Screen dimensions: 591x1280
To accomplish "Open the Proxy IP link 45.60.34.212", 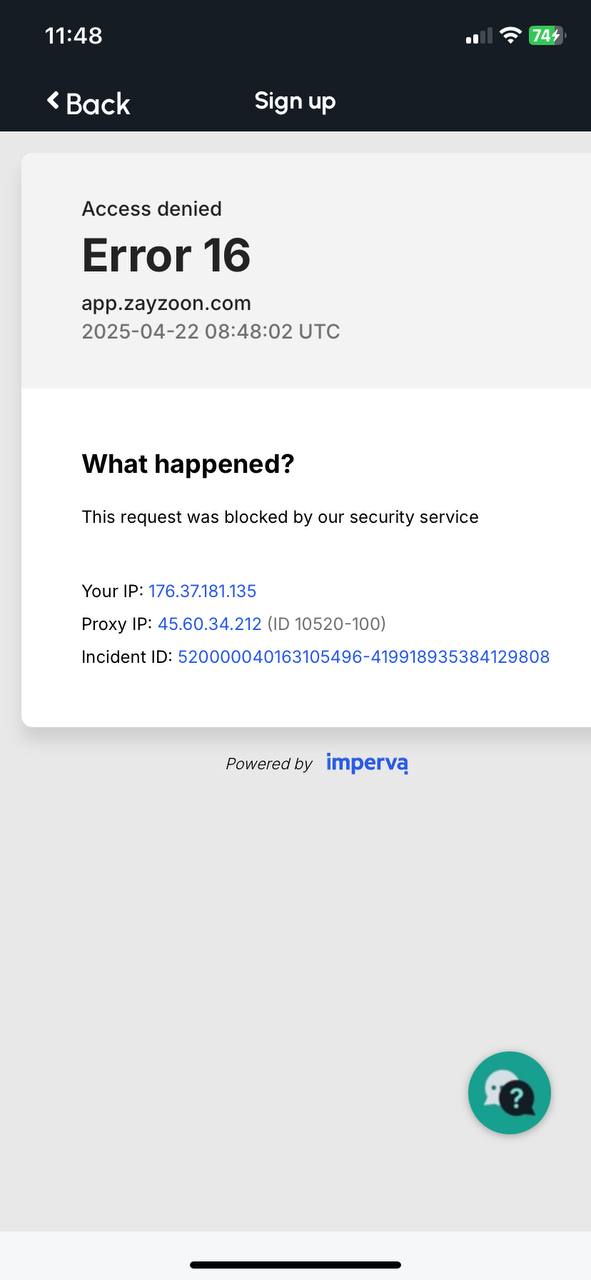I will 210,624.
